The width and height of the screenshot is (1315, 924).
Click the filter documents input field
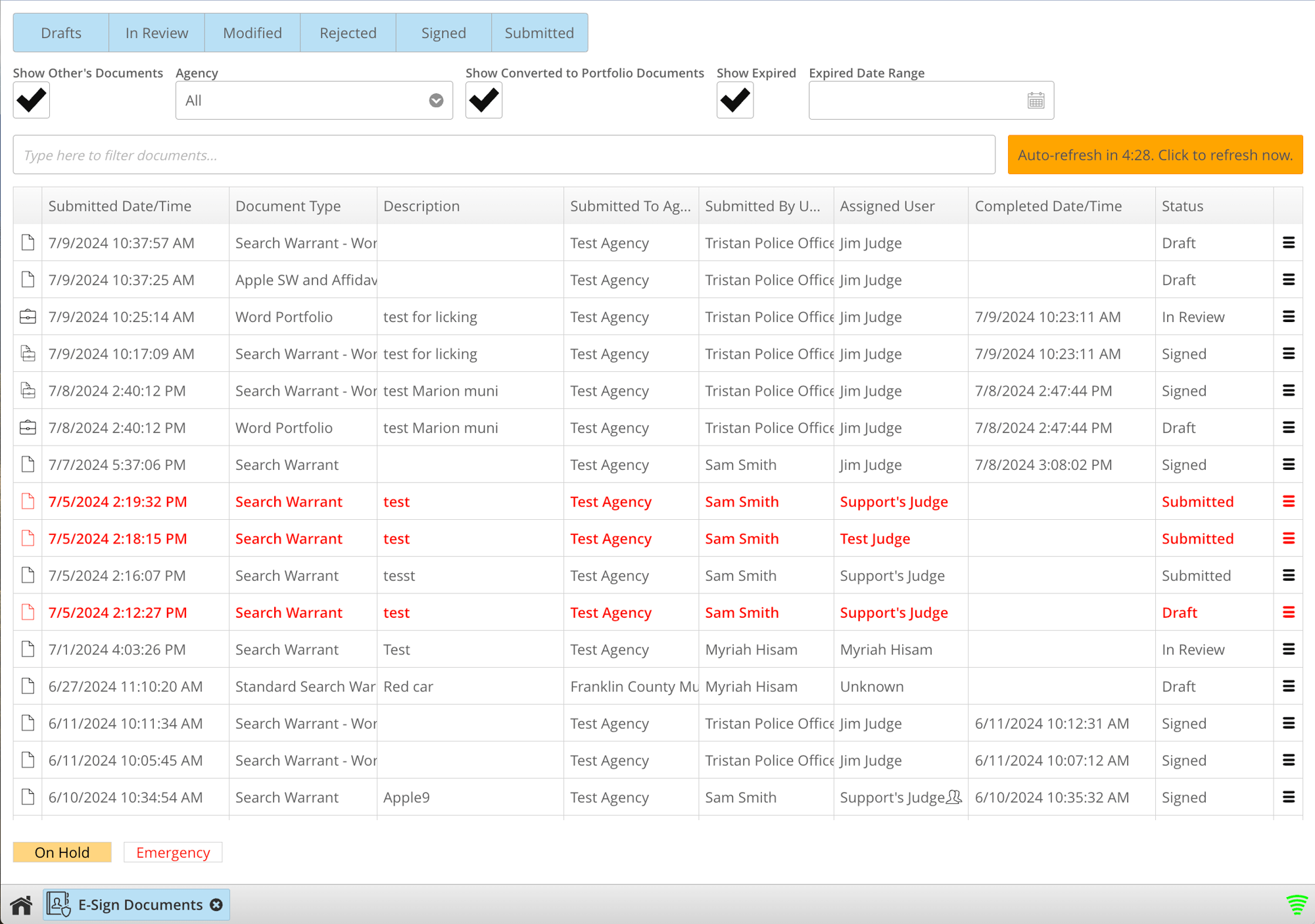504,155
